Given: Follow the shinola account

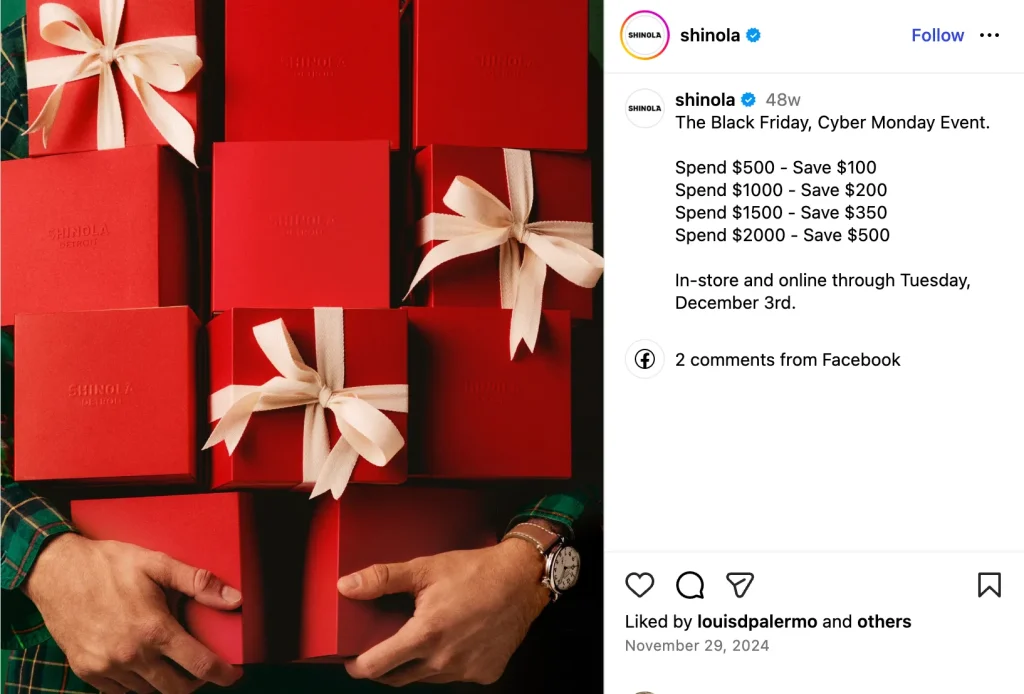Looking at the screenshot, I should (x=937, y=35).
